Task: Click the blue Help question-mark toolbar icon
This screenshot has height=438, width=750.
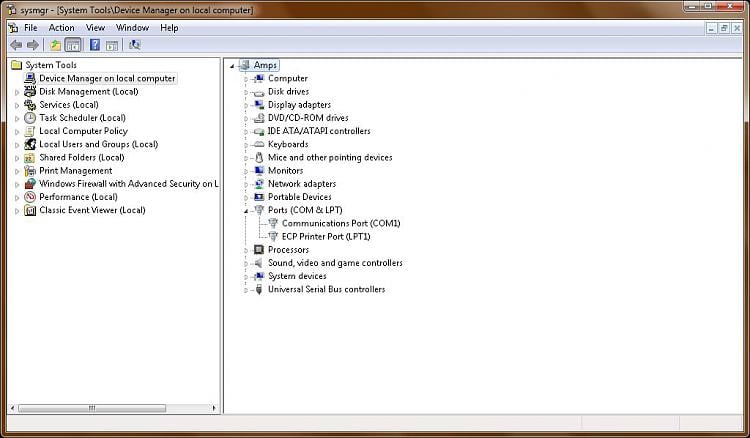Action: click(95, 45)
